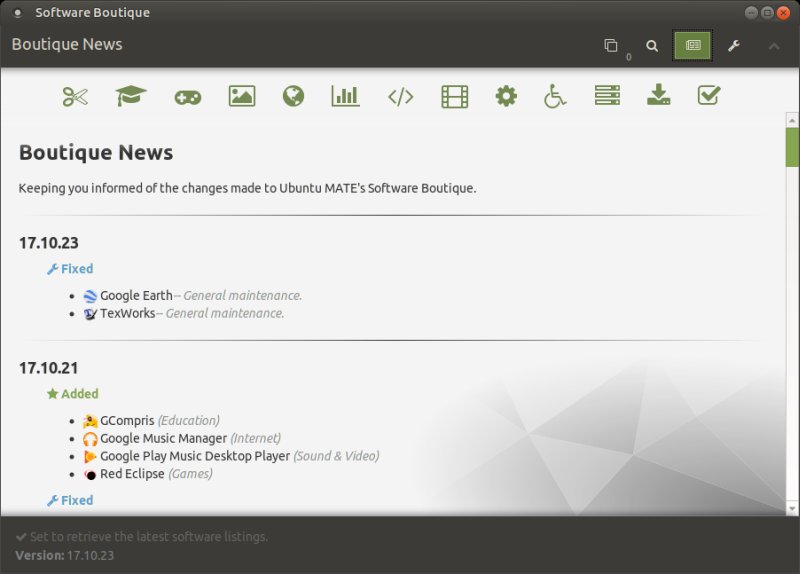Select the Programming code brackets icon
The image size is (800, 574).
pyautogui.click(x=400, y=96)
